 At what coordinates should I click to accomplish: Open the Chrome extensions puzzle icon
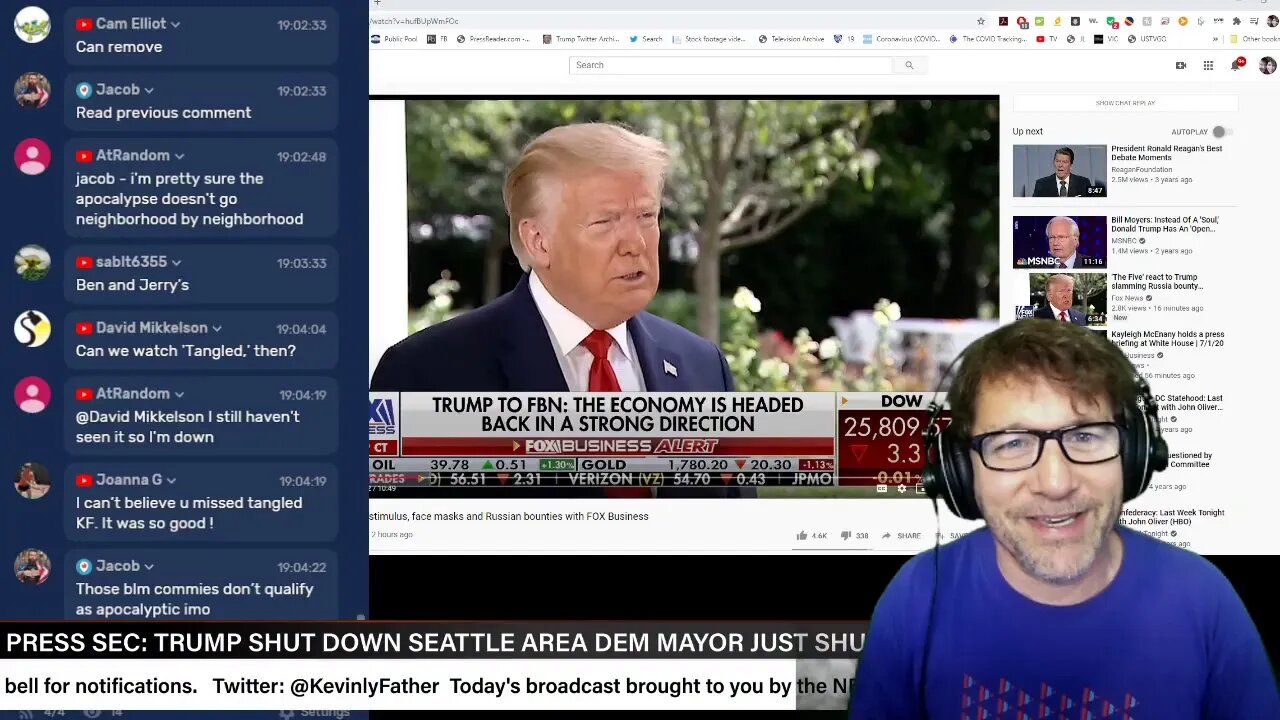click(x=1239, y=21)
